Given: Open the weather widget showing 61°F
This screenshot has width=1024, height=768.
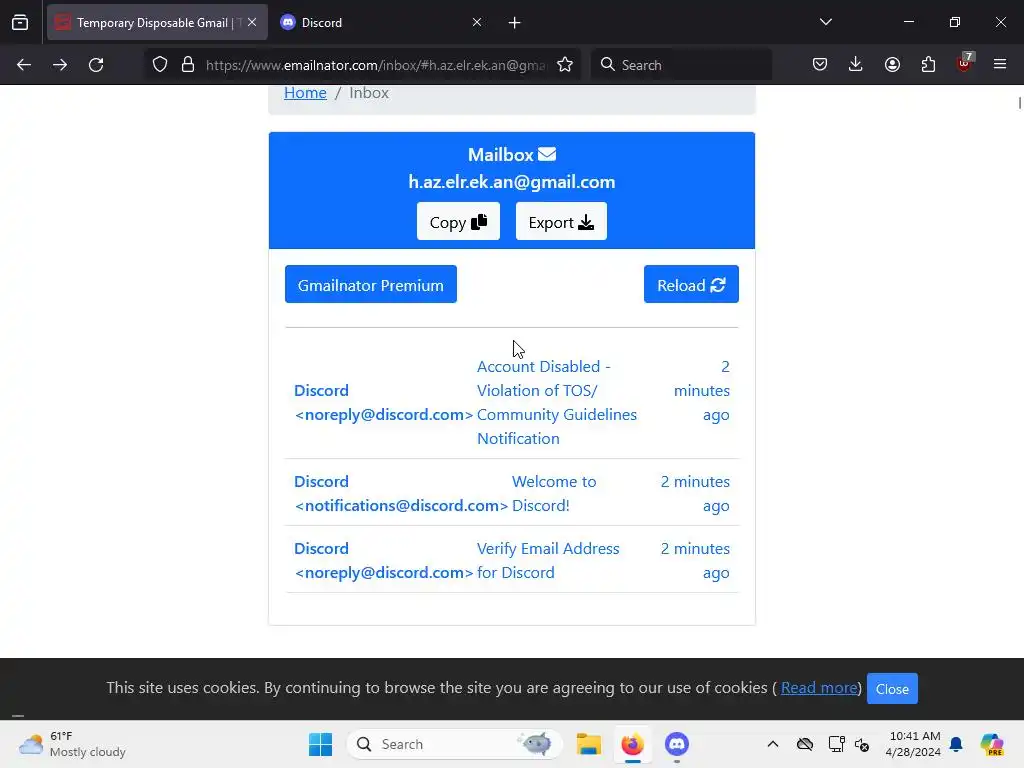Looking at the screenshot, I should tap(72, 744).
